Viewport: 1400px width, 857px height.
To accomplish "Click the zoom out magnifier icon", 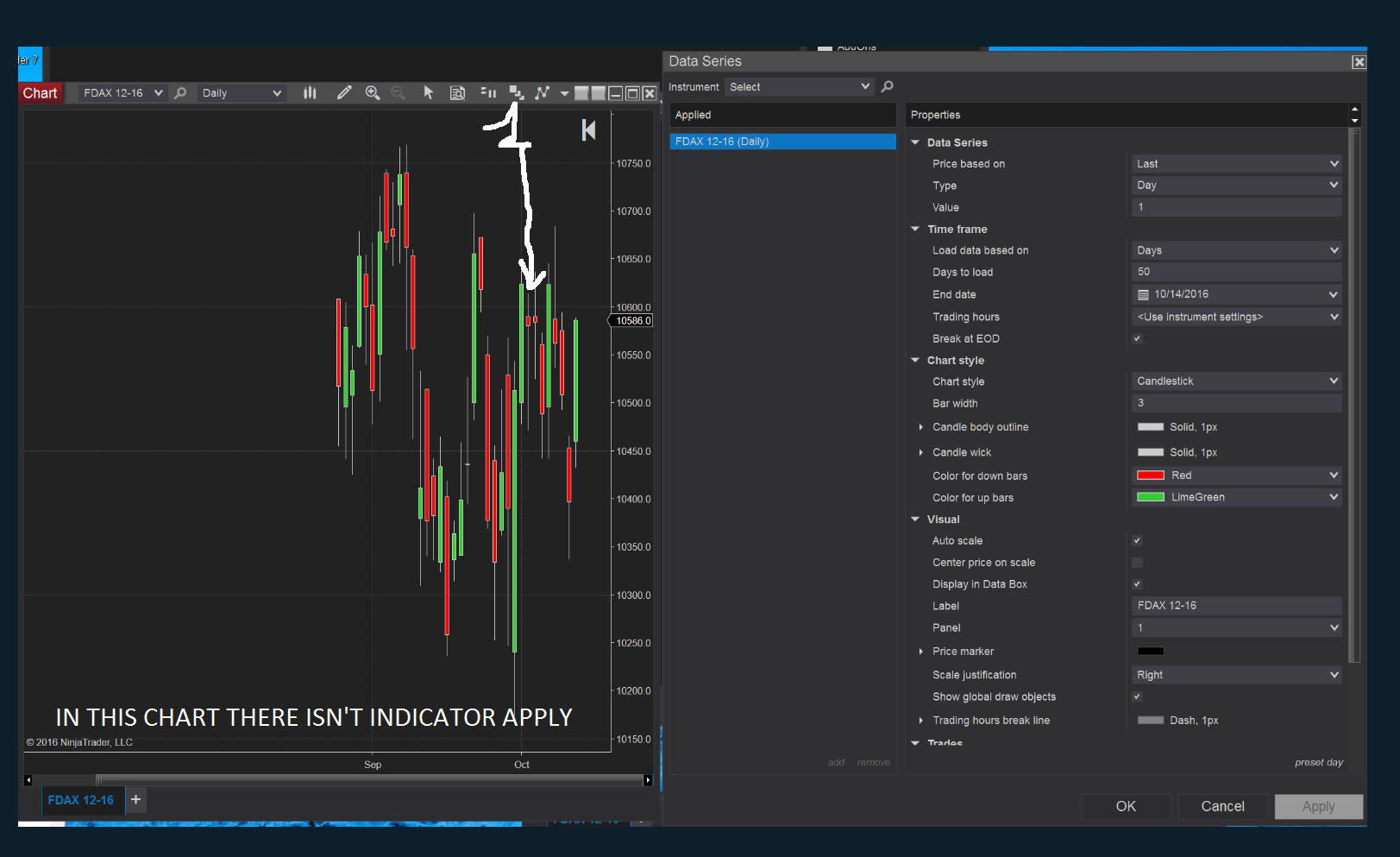I will [398, 93].
